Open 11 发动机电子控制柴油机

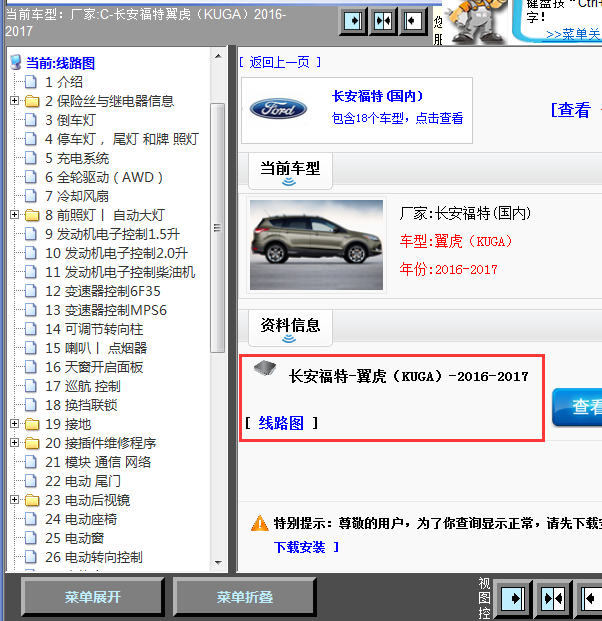tap(120, 272)
